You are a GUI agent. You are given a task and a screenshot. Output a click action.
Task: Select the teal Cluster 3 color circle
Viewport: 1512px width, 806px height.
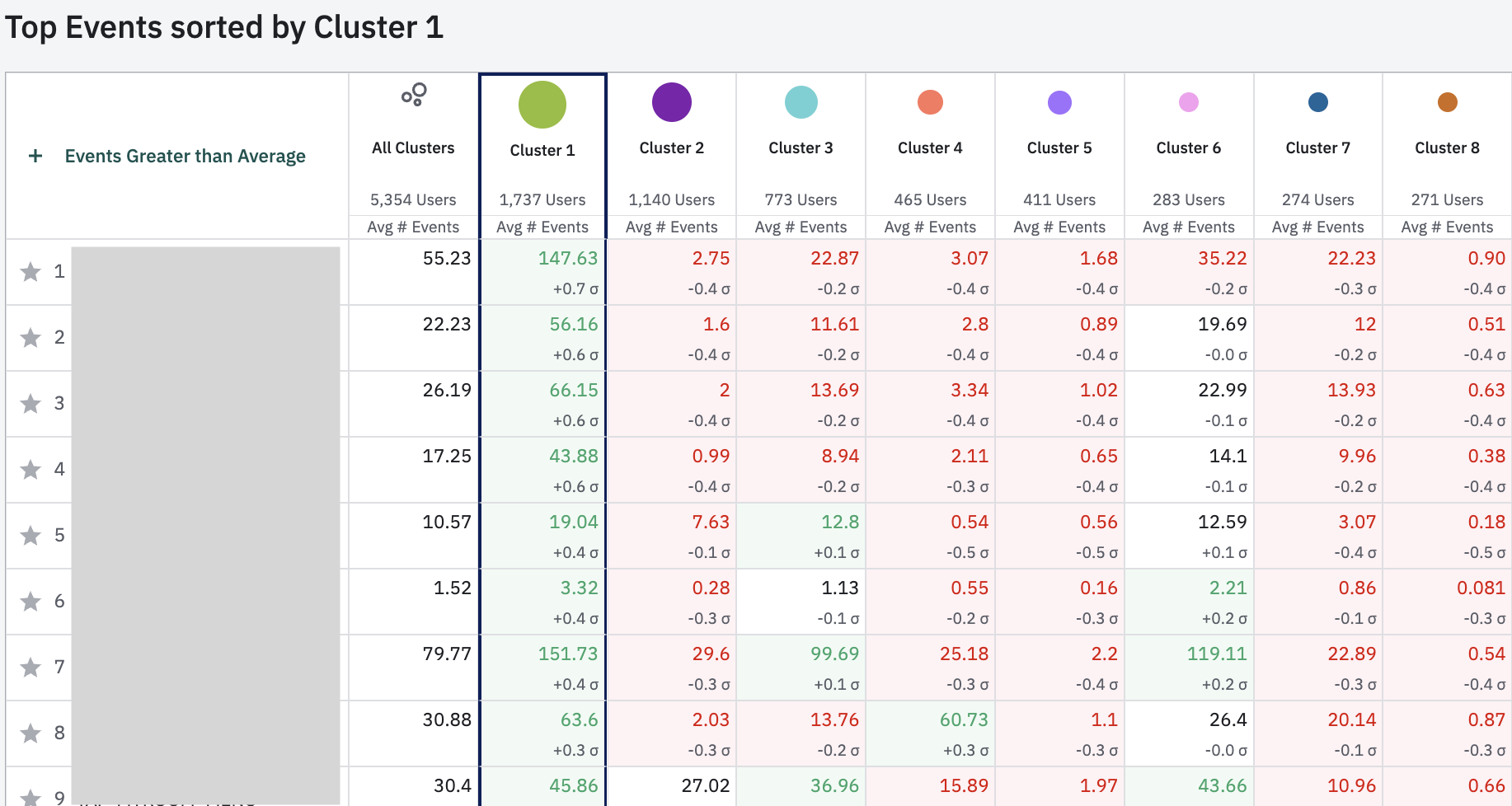tap(801, 102)
